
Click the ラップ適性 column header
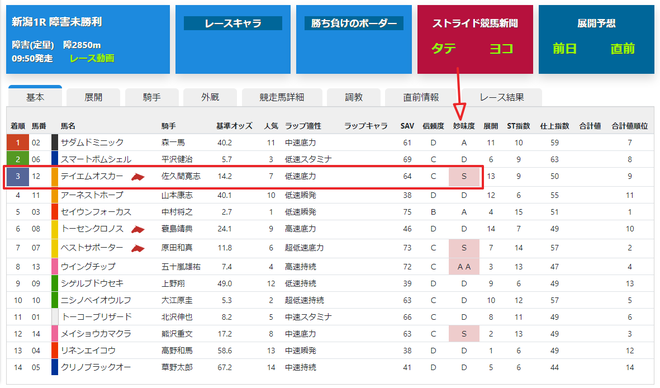[303, 126]
